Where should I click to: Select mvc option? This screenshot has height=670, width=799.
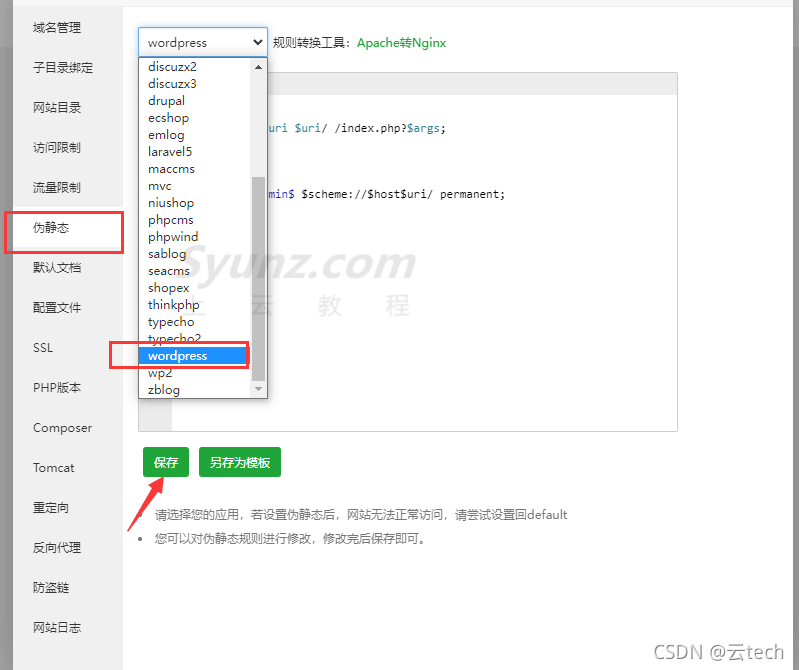click(x=195, y=185)
